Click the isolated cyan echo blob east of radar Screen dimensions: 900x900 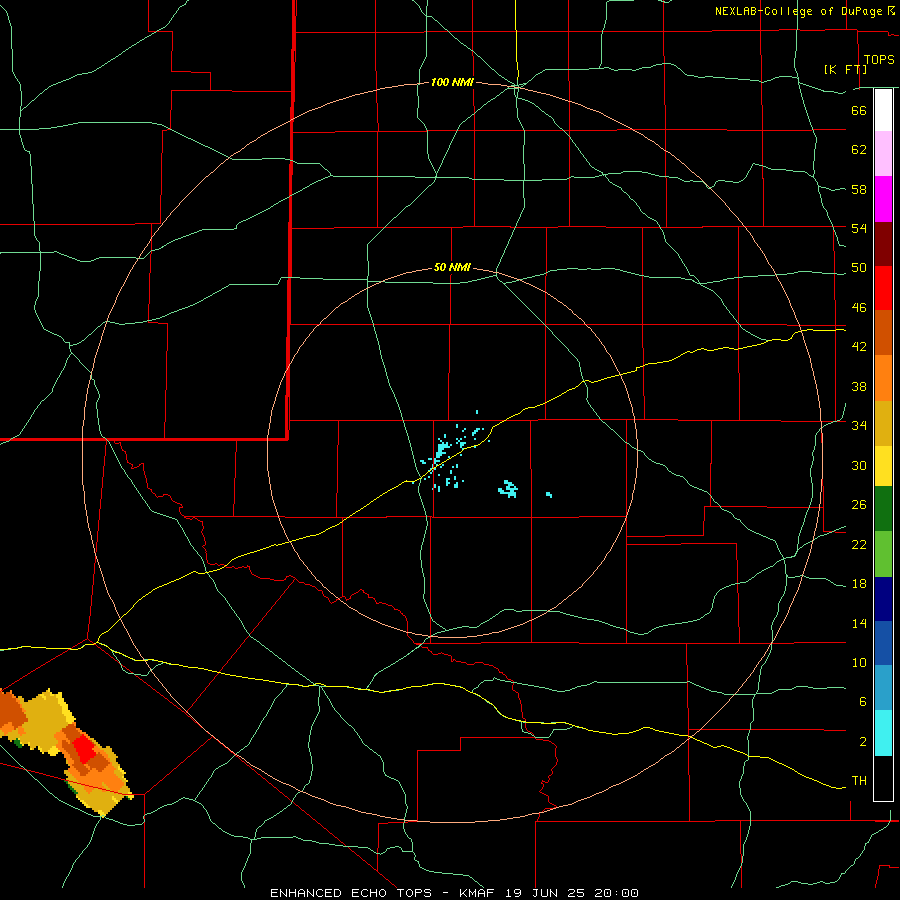click(x=508, y=489)
